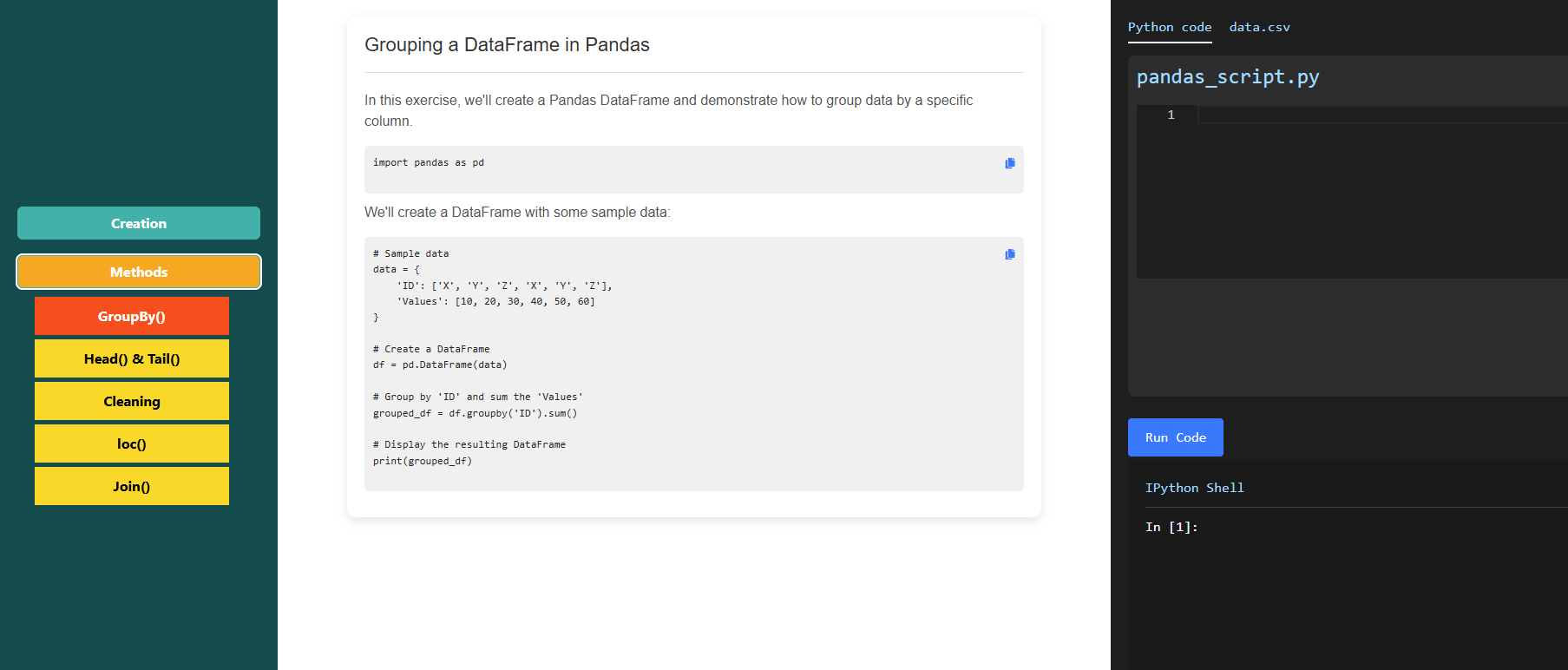Switch to the data.csv tab
1568x670 pixels.
click(1260, 27)
